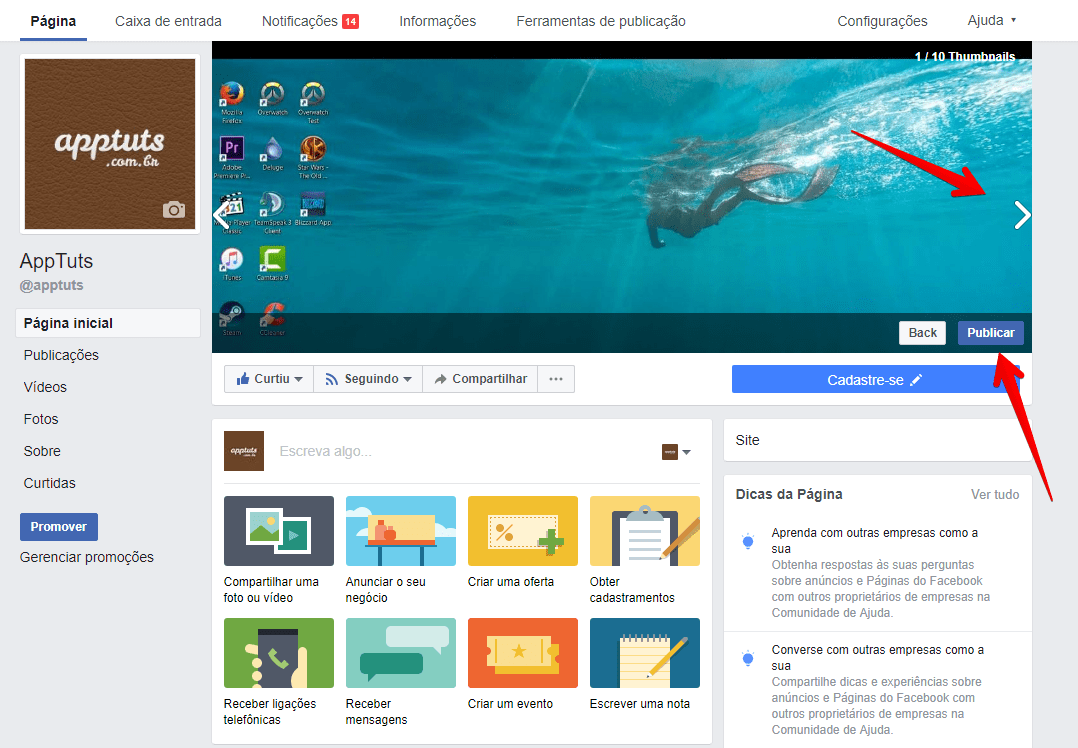This screenshot has height=748, width=1078.
Task: Click the lightbulb icon beside Converse tip
Action: (748, 659)
